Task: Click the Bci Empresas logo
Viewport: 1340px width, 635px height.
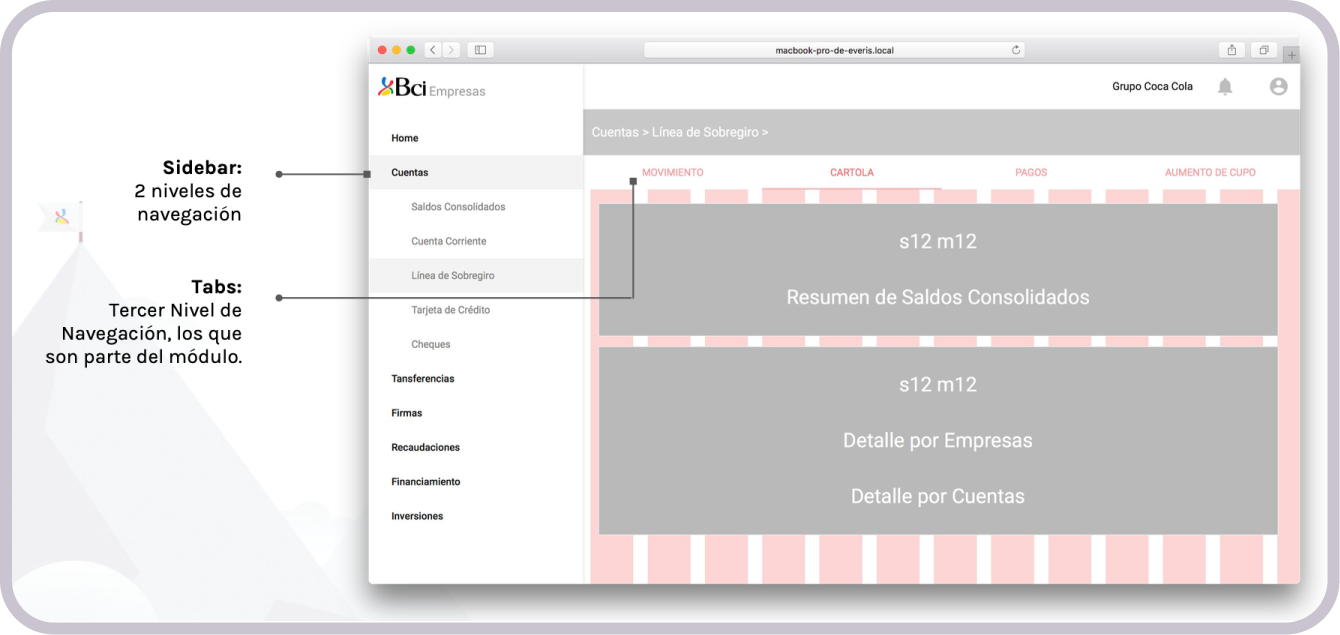Action: [431, 89]
